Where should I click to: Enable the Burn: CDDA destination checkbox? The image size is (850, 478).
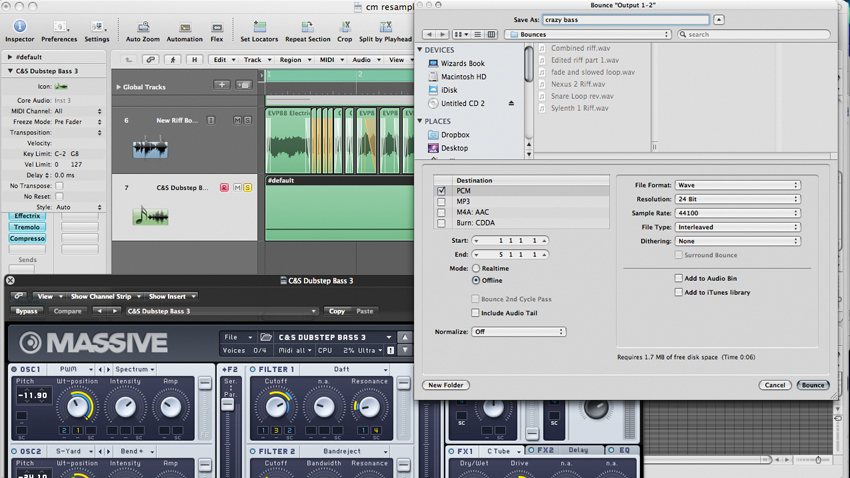441,223
